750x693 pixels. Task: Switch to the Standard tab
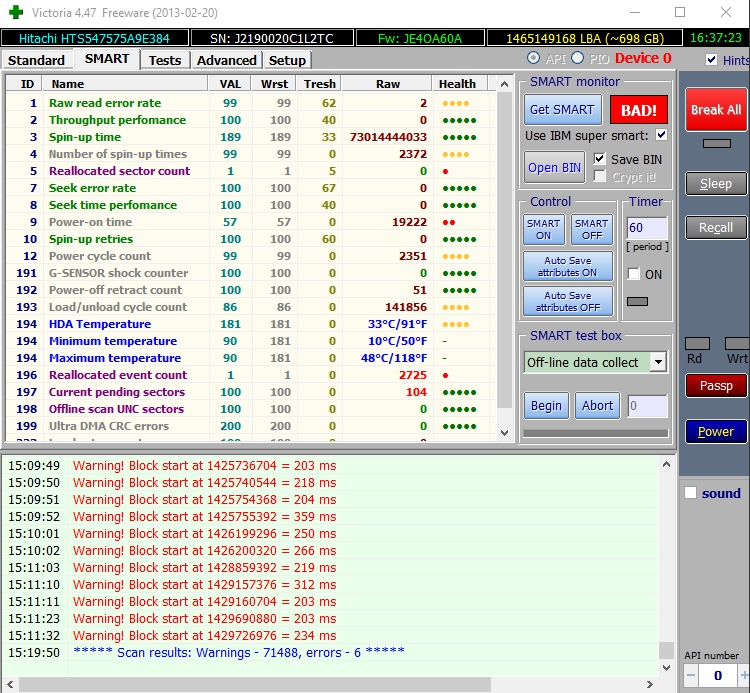(x=36, y=60)
